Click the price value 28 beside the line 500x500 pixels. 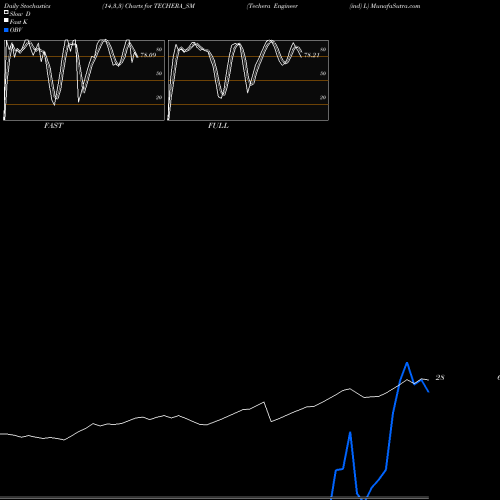(x=440, y=377)
